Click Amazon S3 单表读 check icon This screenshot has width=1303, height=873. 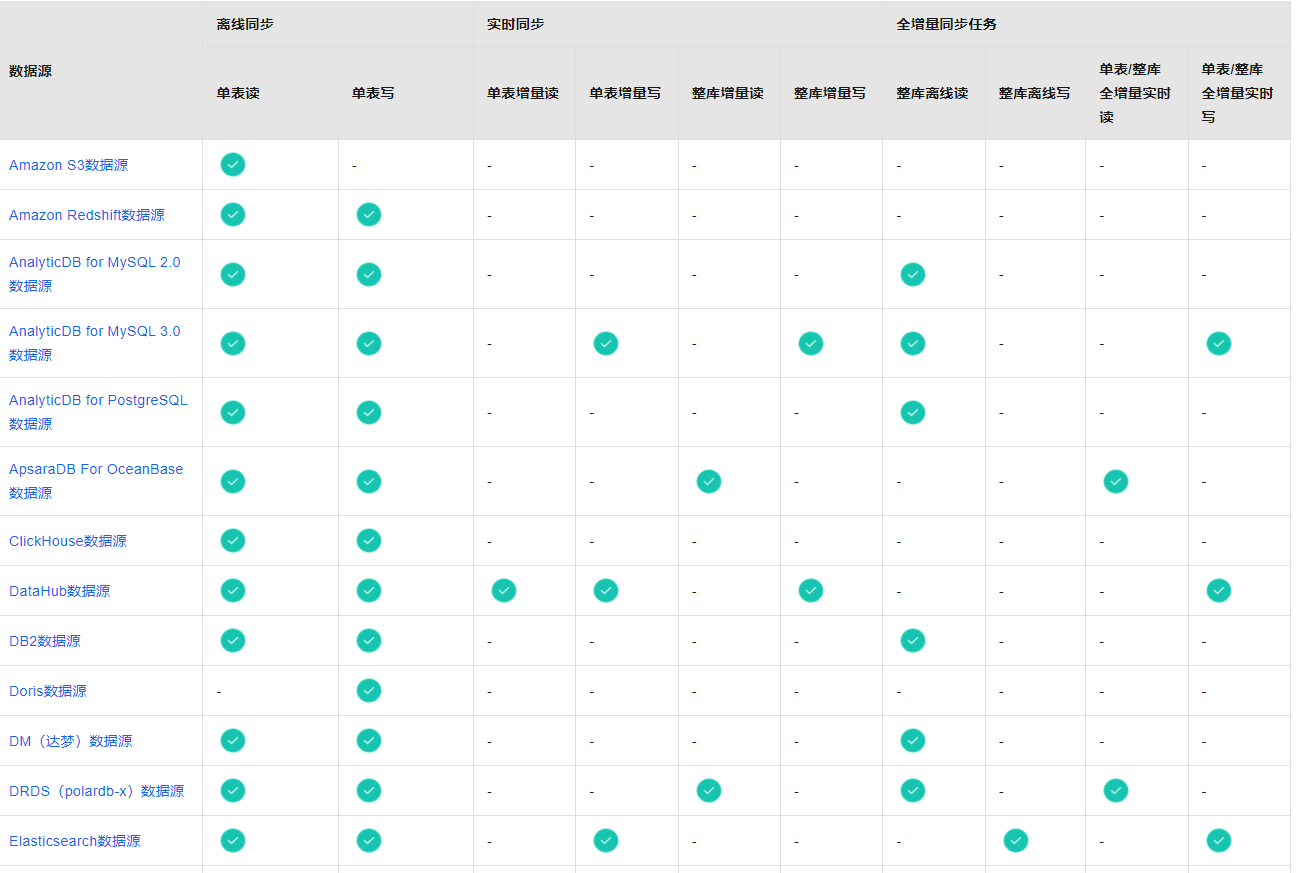pos(233,165)
